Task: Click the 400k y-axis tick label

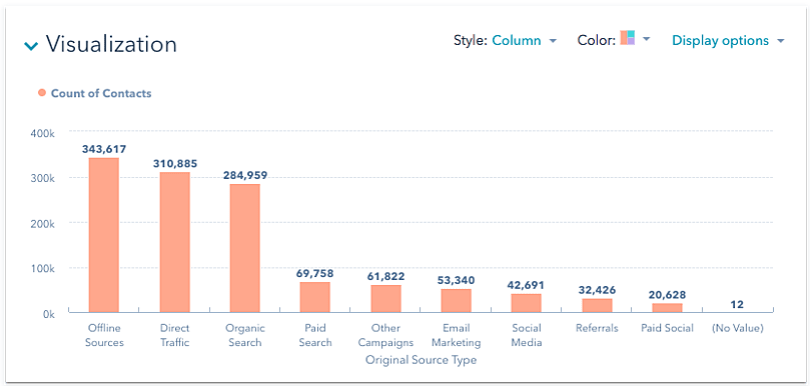Action: click(x=42, y=133)
